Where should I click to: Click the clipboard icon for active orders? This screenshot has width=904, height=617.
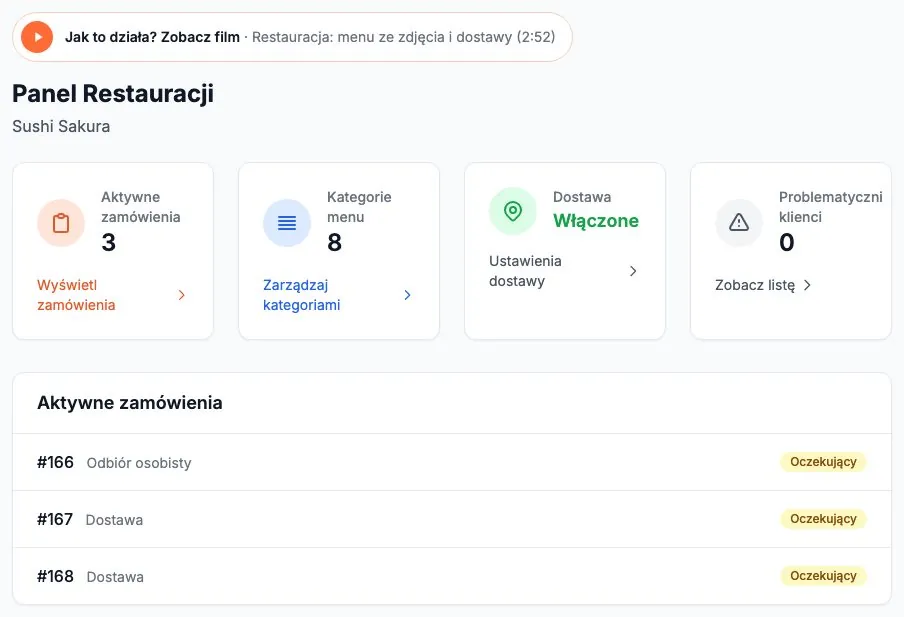[61, 223]
